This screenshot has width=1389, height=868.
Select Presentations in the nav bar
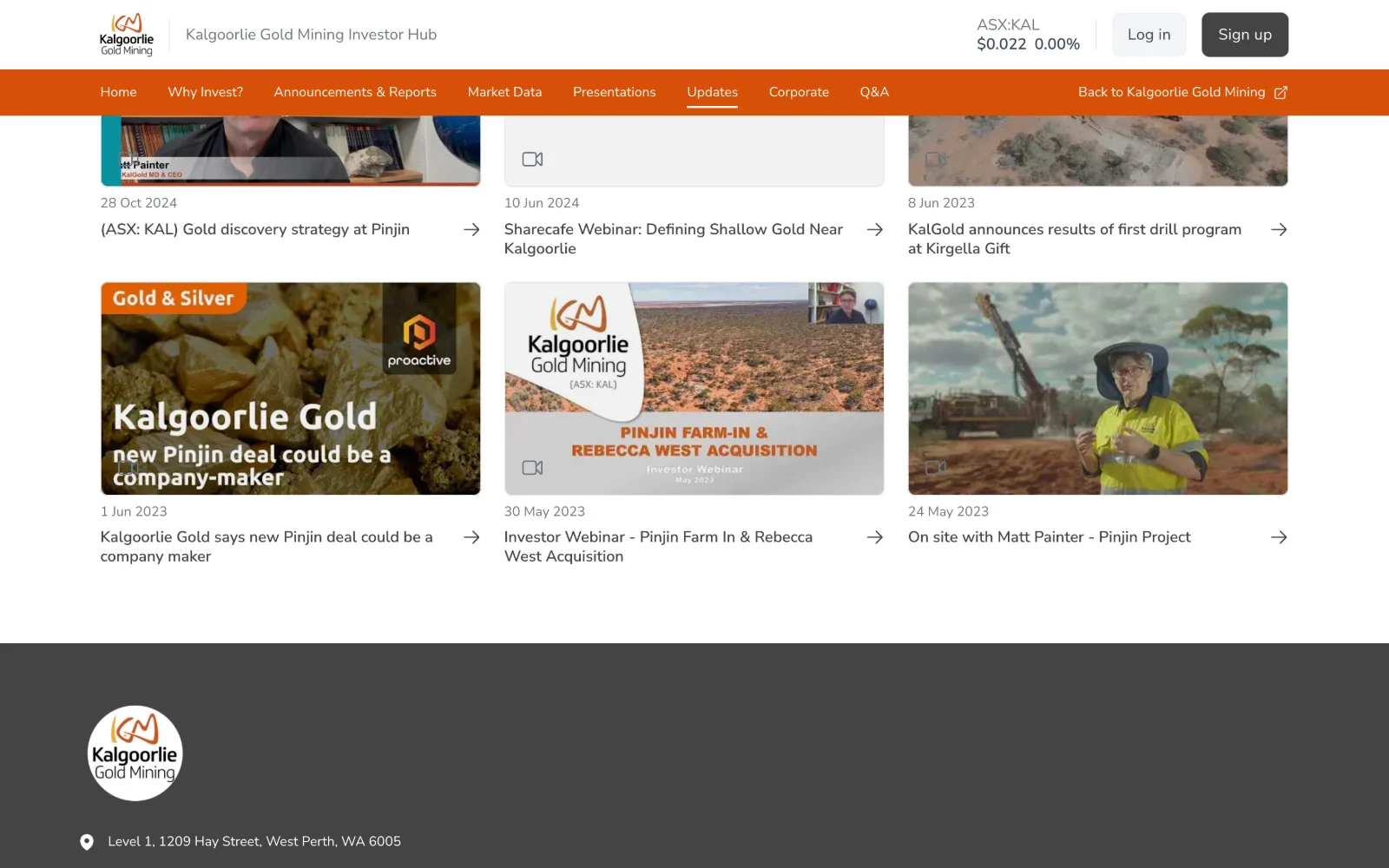coord(615,92)
